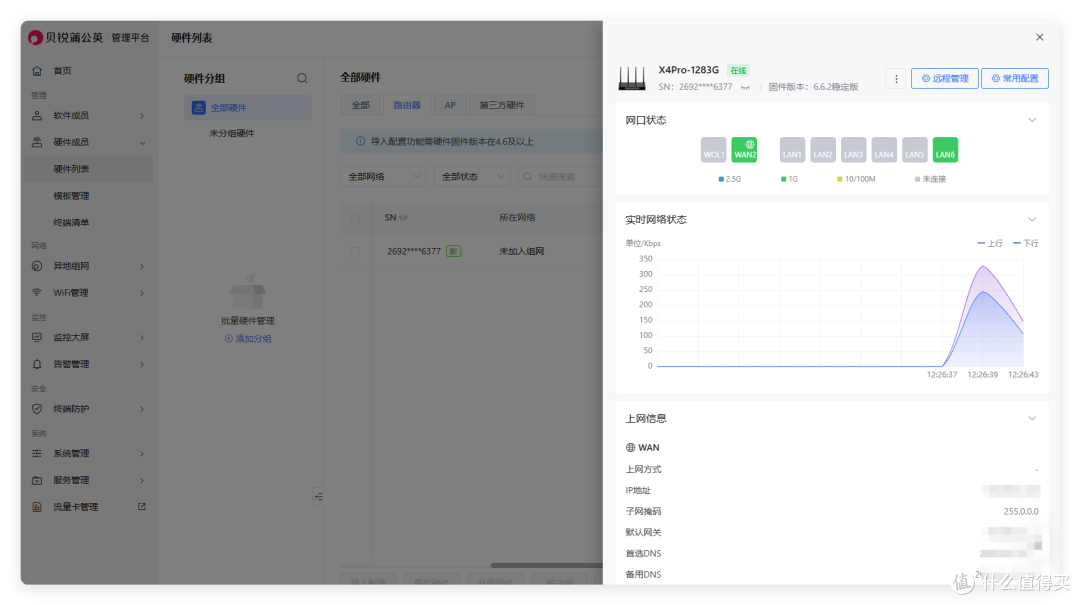The width and height of the screenshot is (1080, 605).
Task: Click the 常用配置 common configuration button
Action: (x=1015, y=79)
